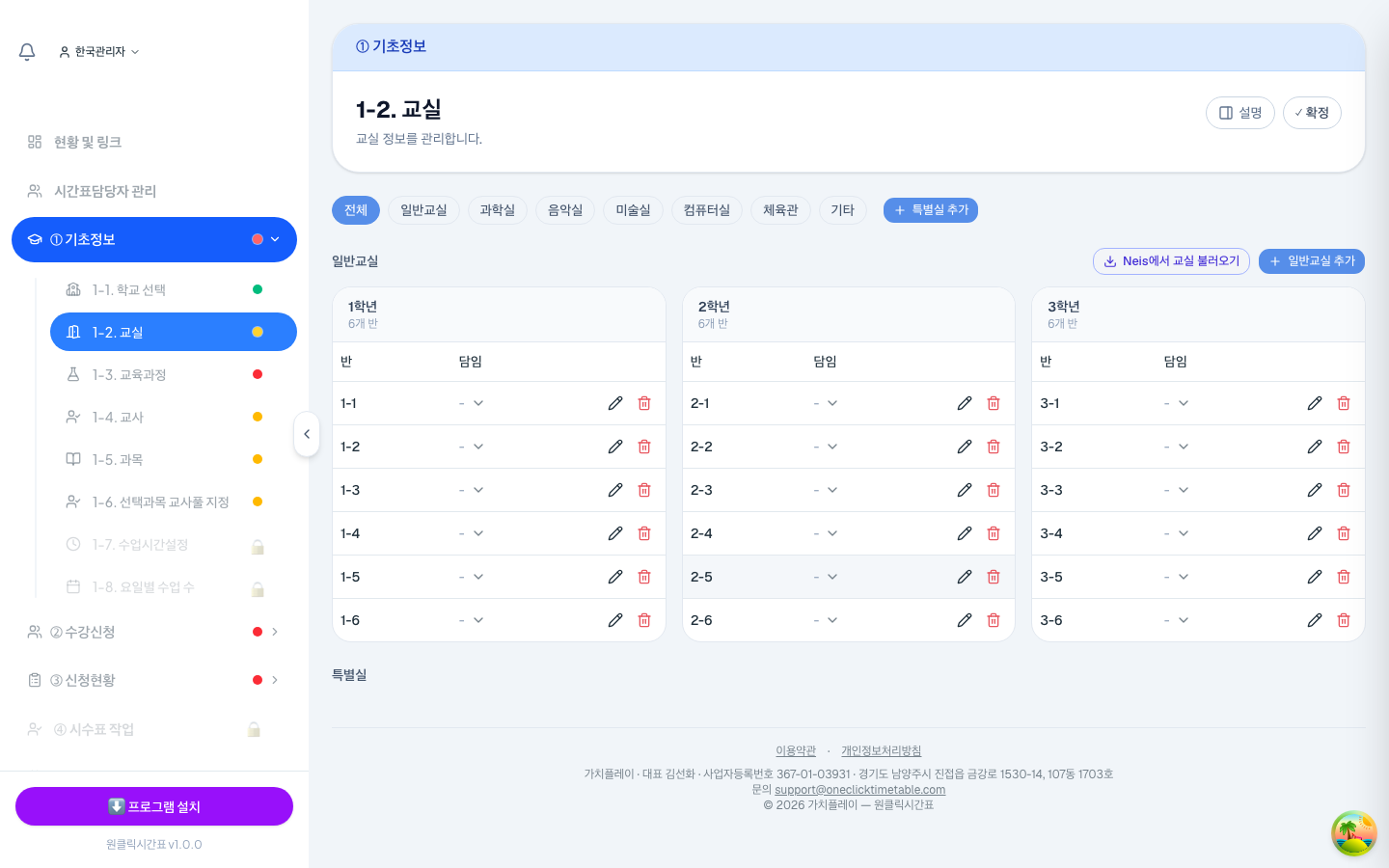The height and width of the screenshot is (868, 1389).
Task: Open homeroom teacher dropdown for class 2-6
Action: [x=826, y=620]
